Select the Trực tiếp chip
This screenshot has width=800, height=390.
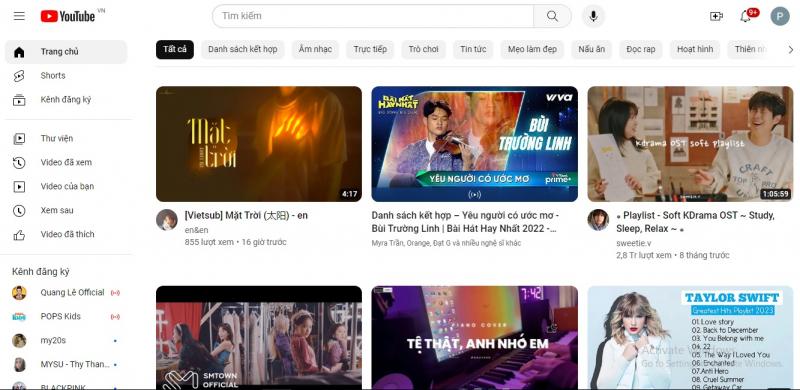click(370, 50)
